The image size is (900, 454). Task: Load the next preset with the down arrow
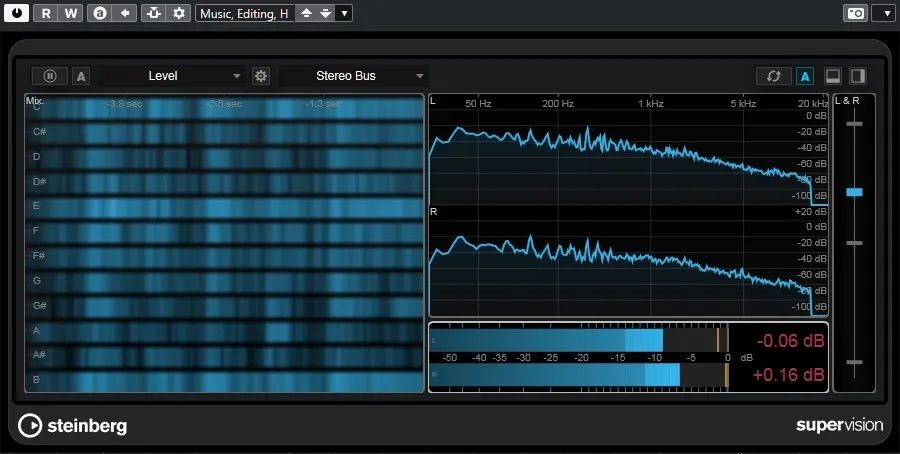(325, 13)
